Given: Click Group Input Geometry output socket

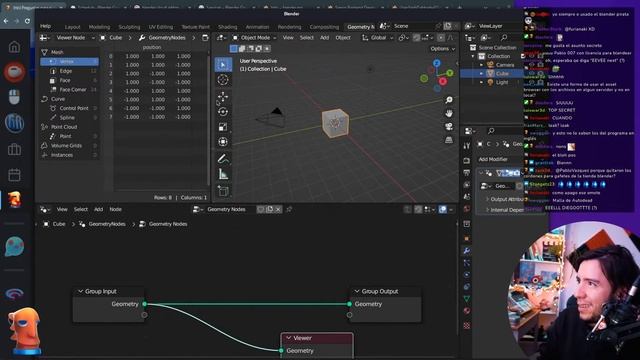Looking at the screenshot, I should click(x=144, y=304).
